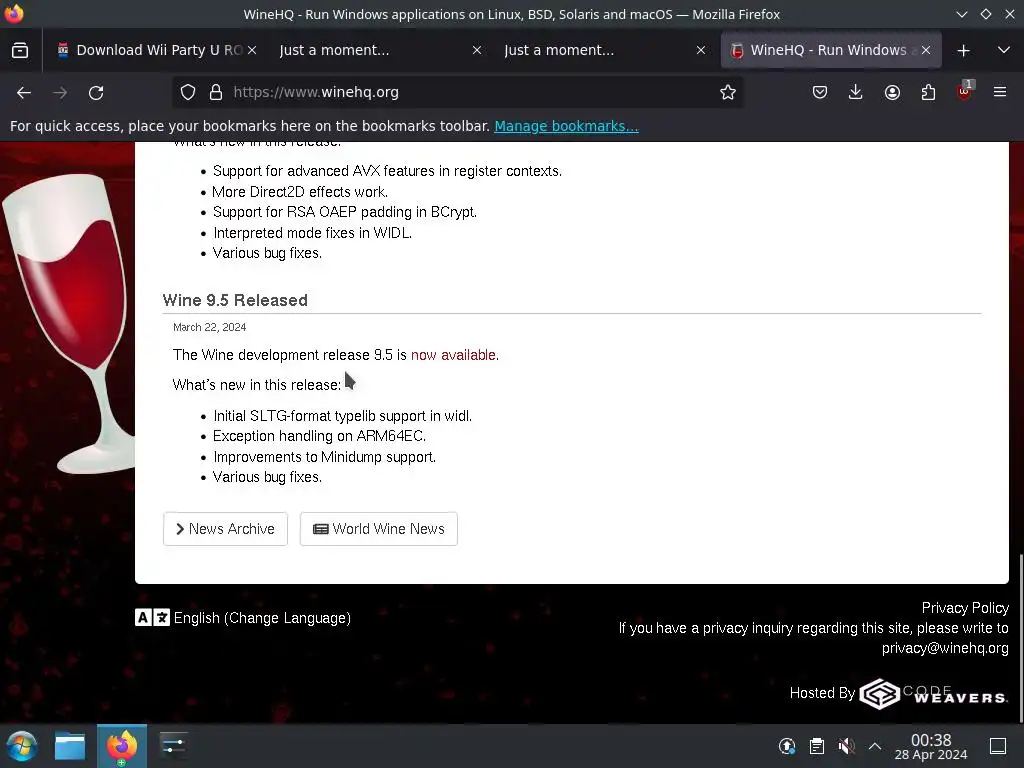
Task: Open the CodeWeavers hosted-by logo
Action: tap(933, 694)
